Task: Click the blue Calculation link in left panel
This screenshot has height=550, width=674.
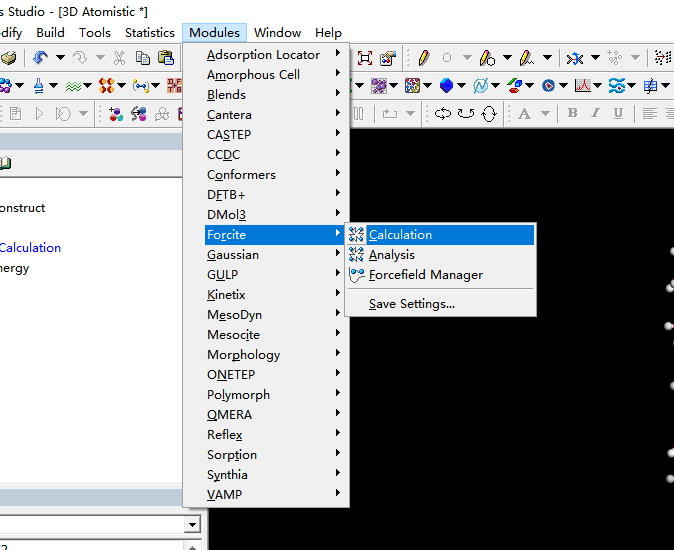Action: click(x=30, y=248)
